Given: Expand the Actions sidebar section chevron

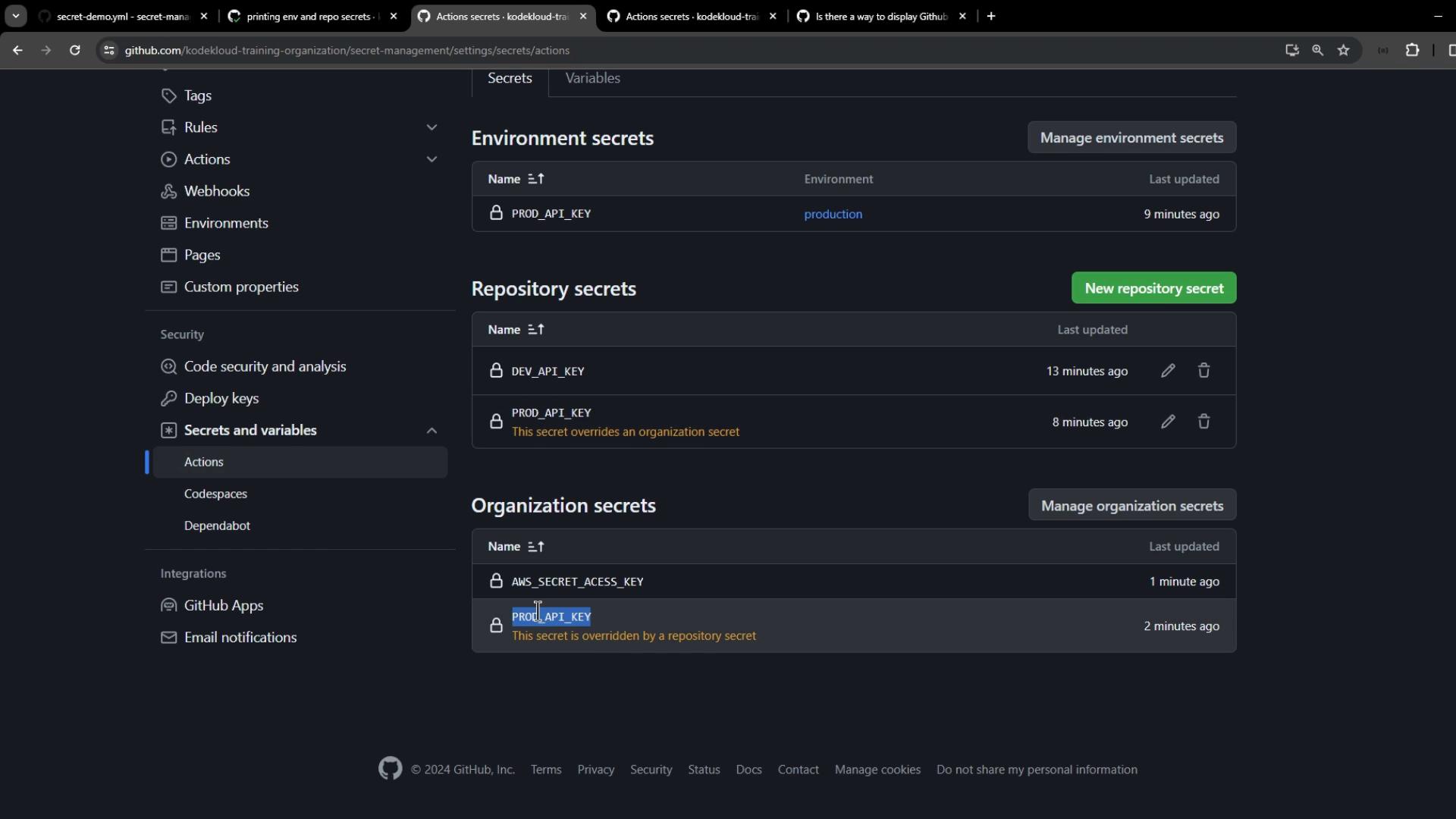Looking at the screenshot, I should coord(431,159).
